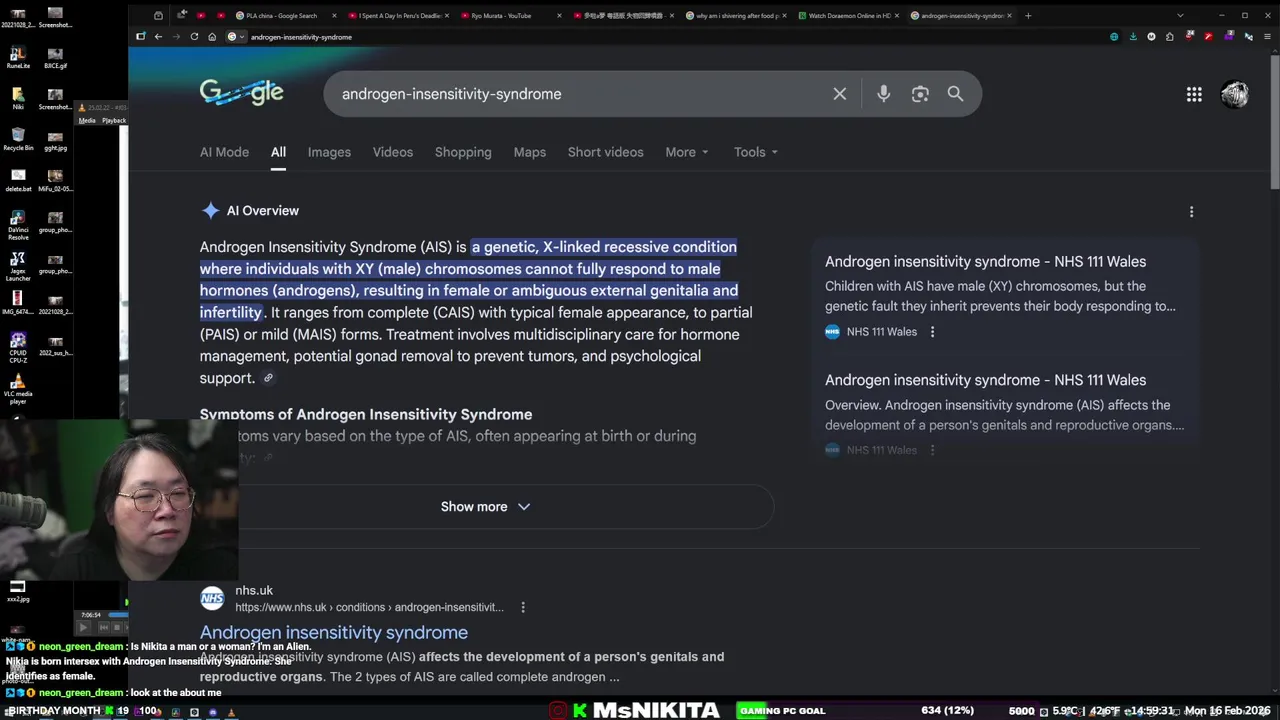Screen dimensions: 1280x720
Task: Select the Videos search tab
Action: pyautogui.click(x=393, y=152)
